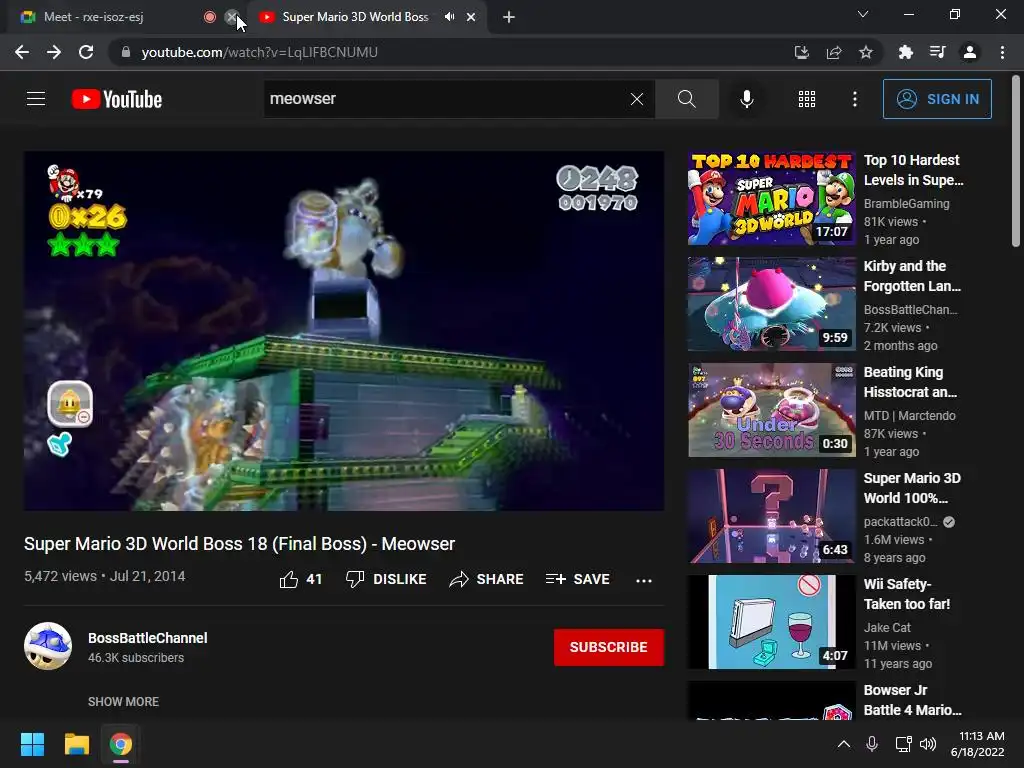This screenshot has width=1024, height=768.
Task: Open YouTube settings three-dot menu
Action: [x=855, y=99]
